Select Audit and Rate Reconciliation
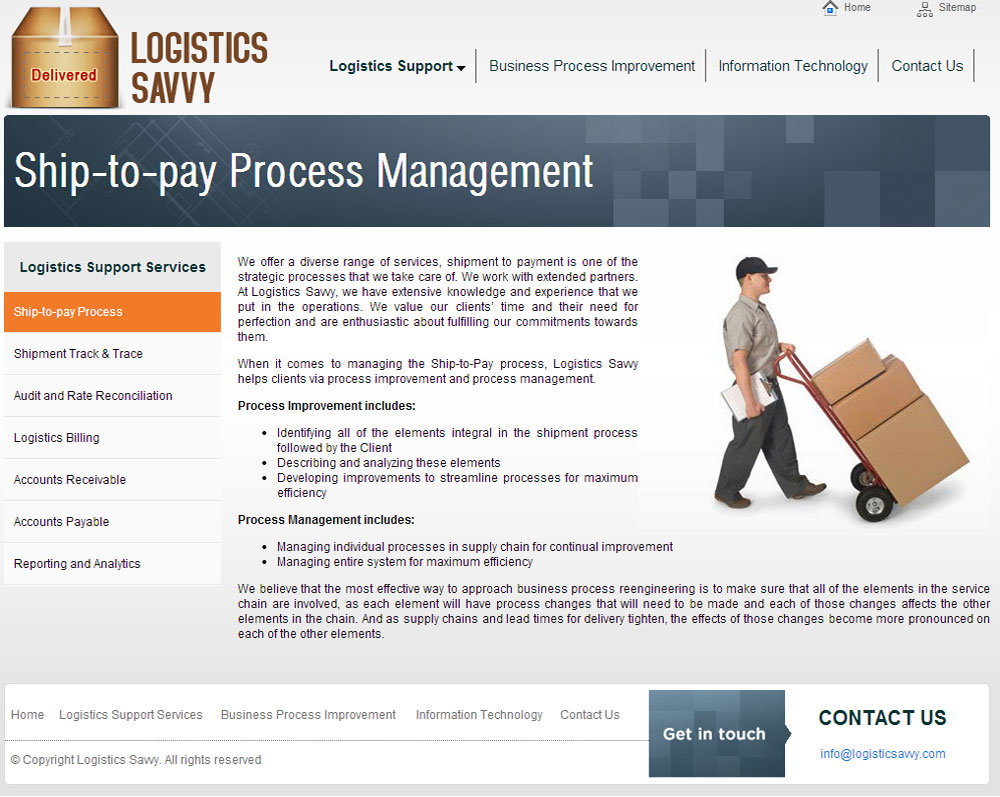Image resolution: width=1000 pixels, height=797 pixels. [112, 396]
